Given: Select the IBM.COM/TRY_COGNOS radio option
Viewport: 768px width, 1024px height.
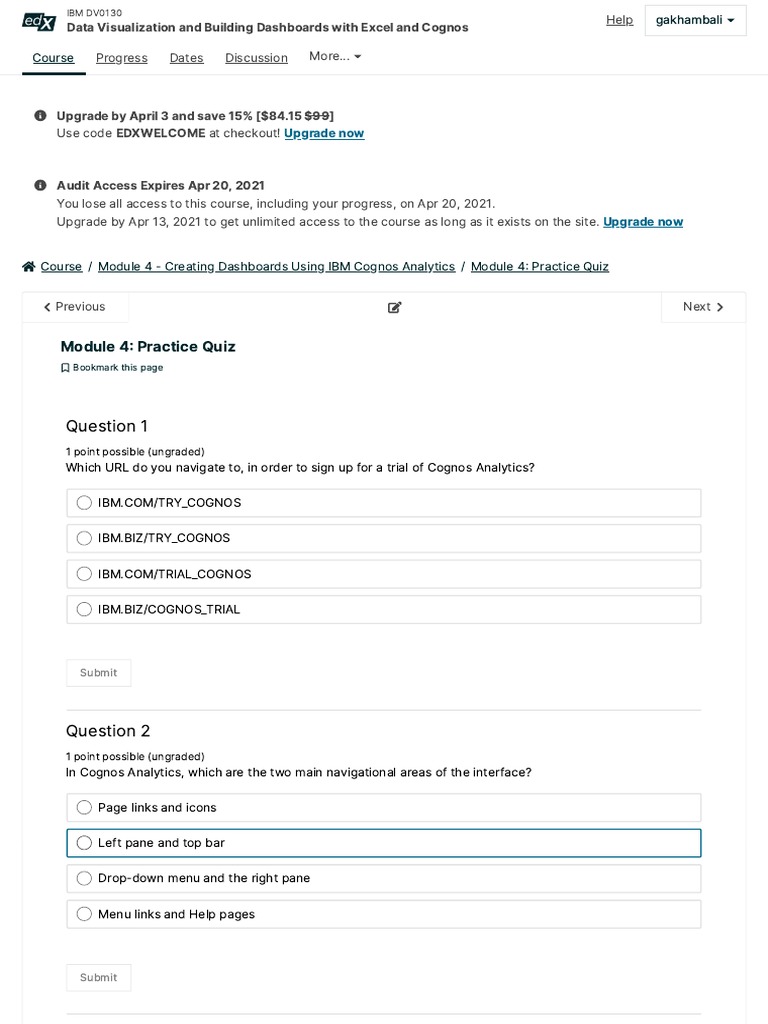Looking at the screenshot, I should (84, 503).
